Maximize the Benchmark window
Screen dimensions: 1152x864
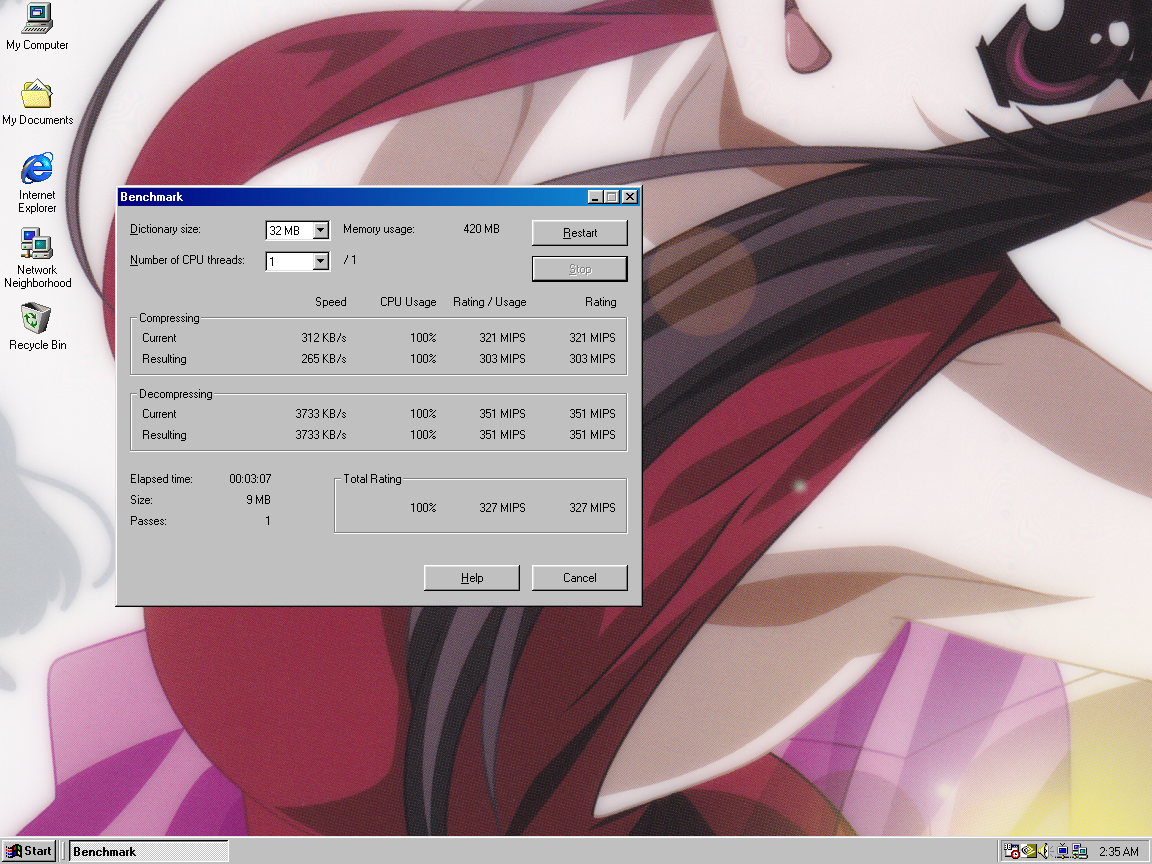[612, 197]
